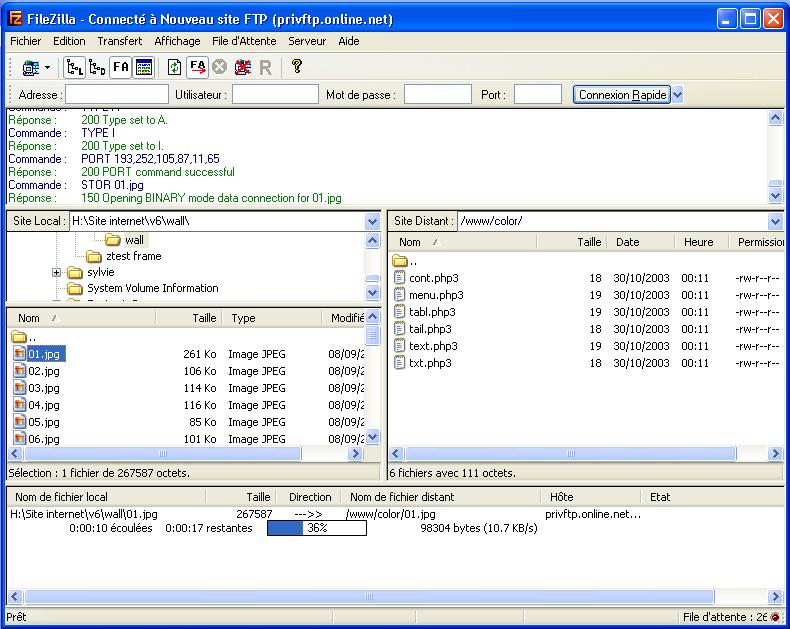790x629 pixels.
Task: Sort local files by Type column
Action: point(272,318)
